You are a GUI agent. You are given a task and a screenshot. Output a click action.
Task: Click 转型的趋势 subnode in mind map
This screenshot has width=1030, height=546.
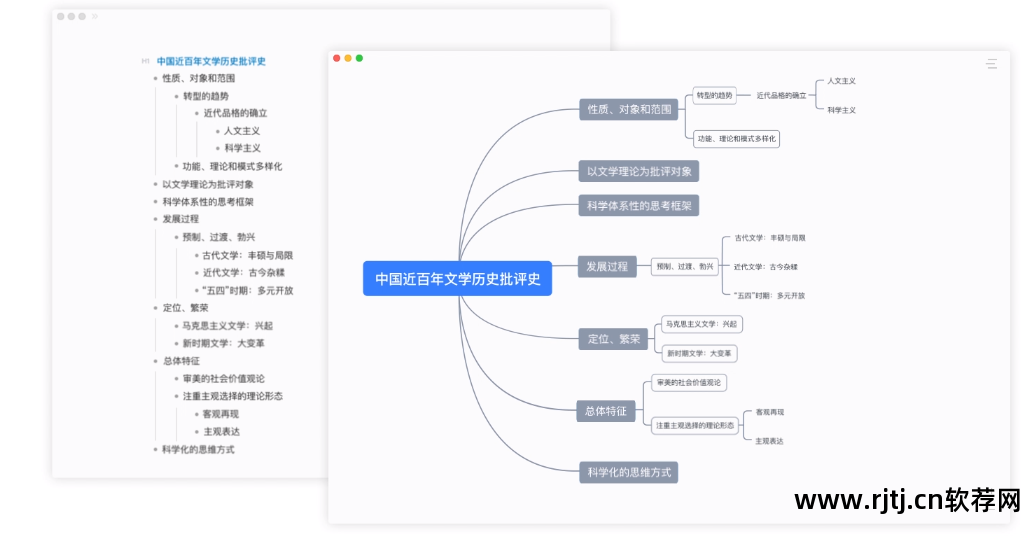click(x=714, y=96)
